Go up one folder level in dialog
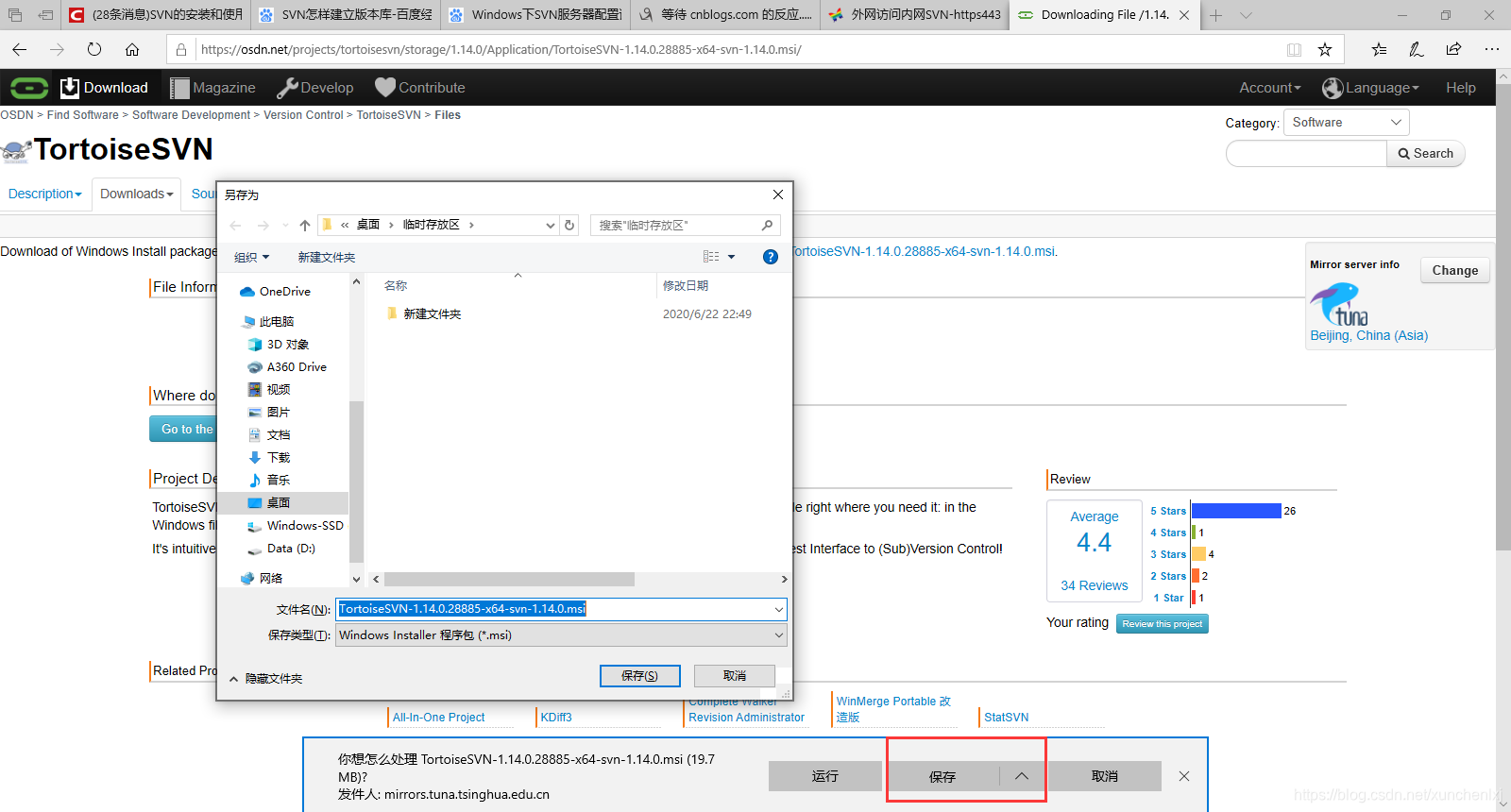 (305, 225)
